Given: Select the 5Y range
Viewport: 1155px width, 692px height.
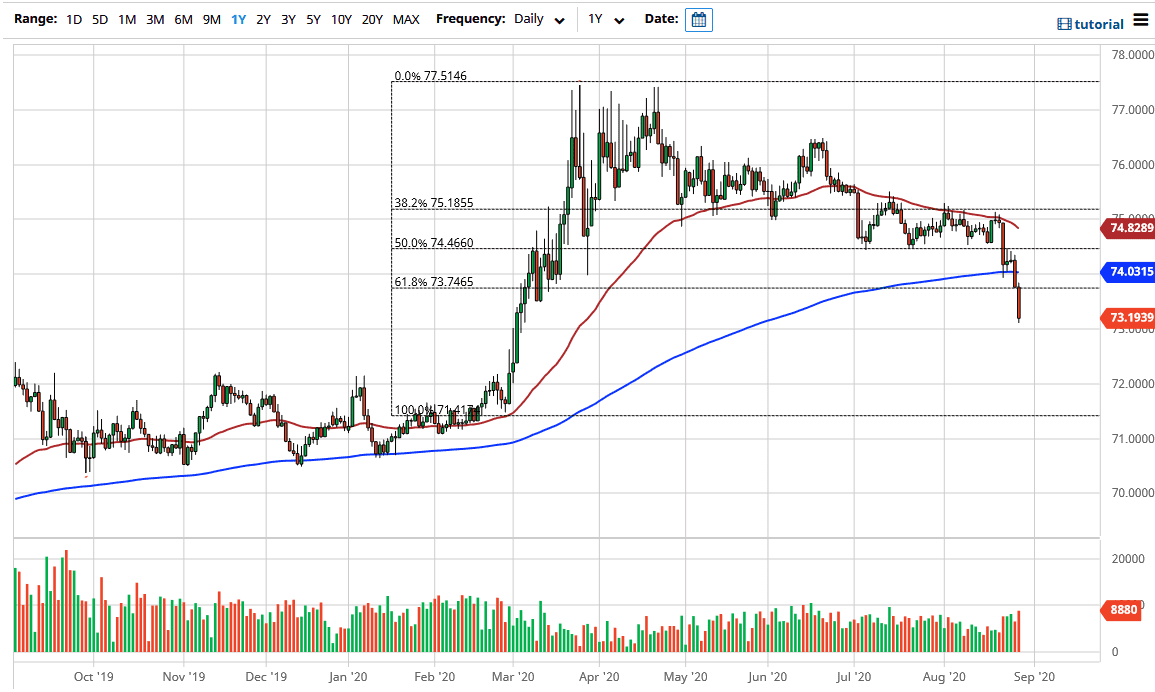Looking at the screenshot, I should tap(313, 20).
